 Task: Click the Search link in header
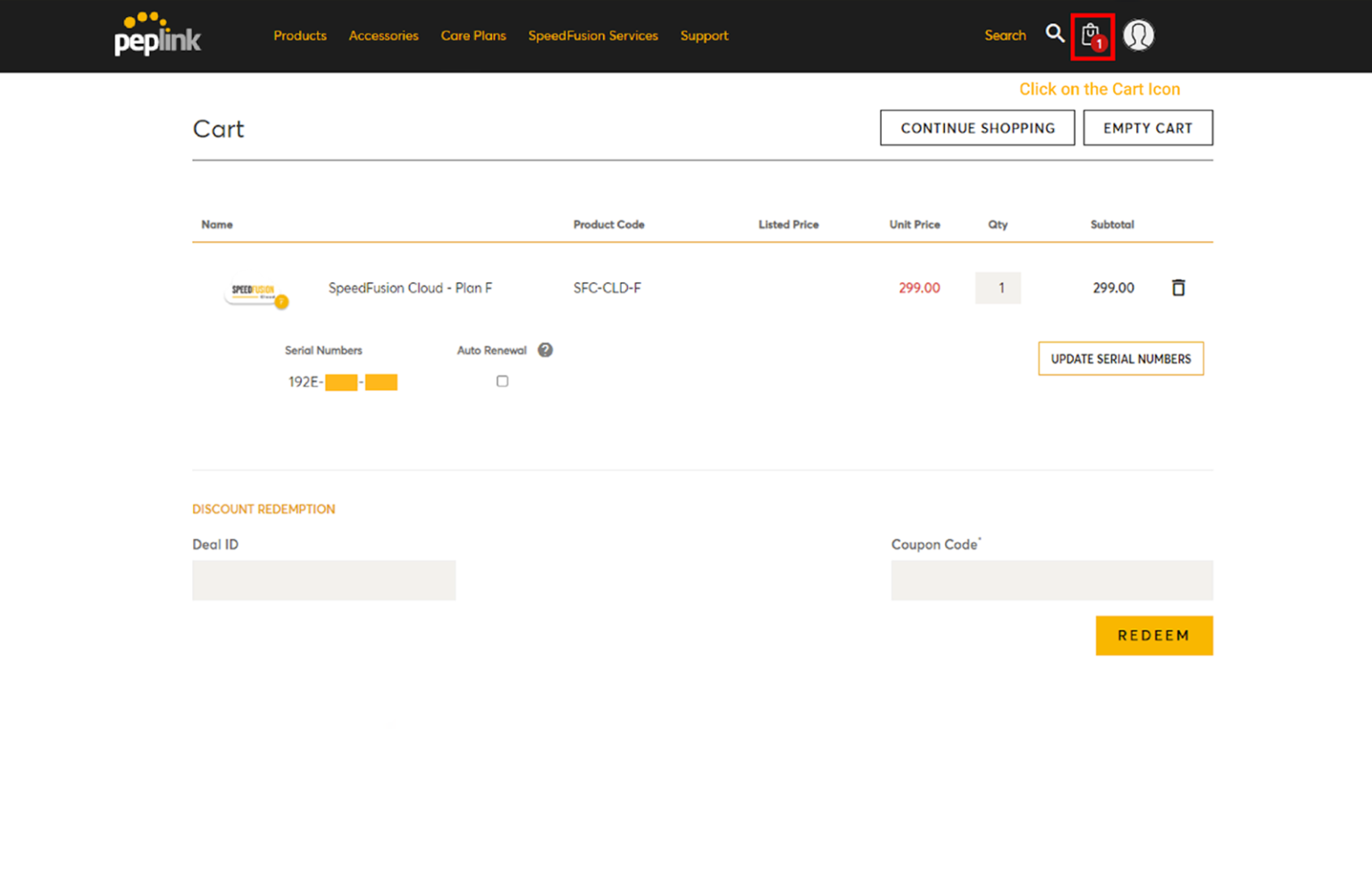coord(1005,35)
